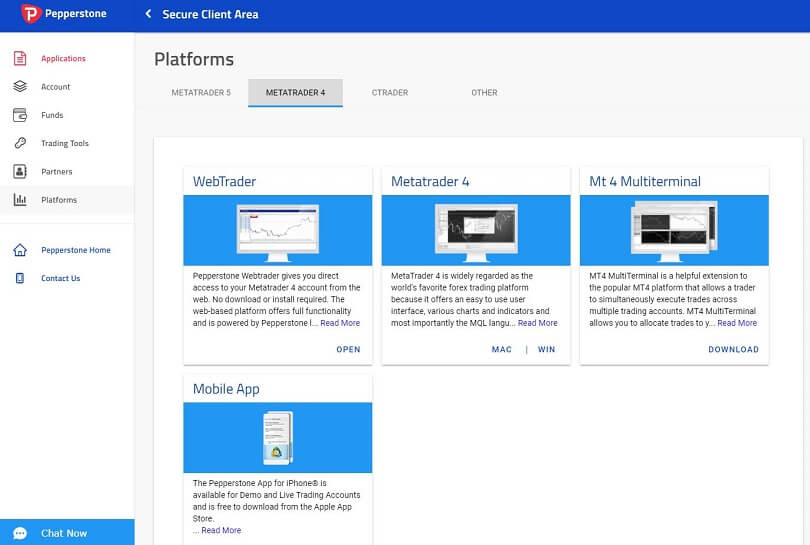Click the Pepperstone Home house icon

(x=20, y=250)
